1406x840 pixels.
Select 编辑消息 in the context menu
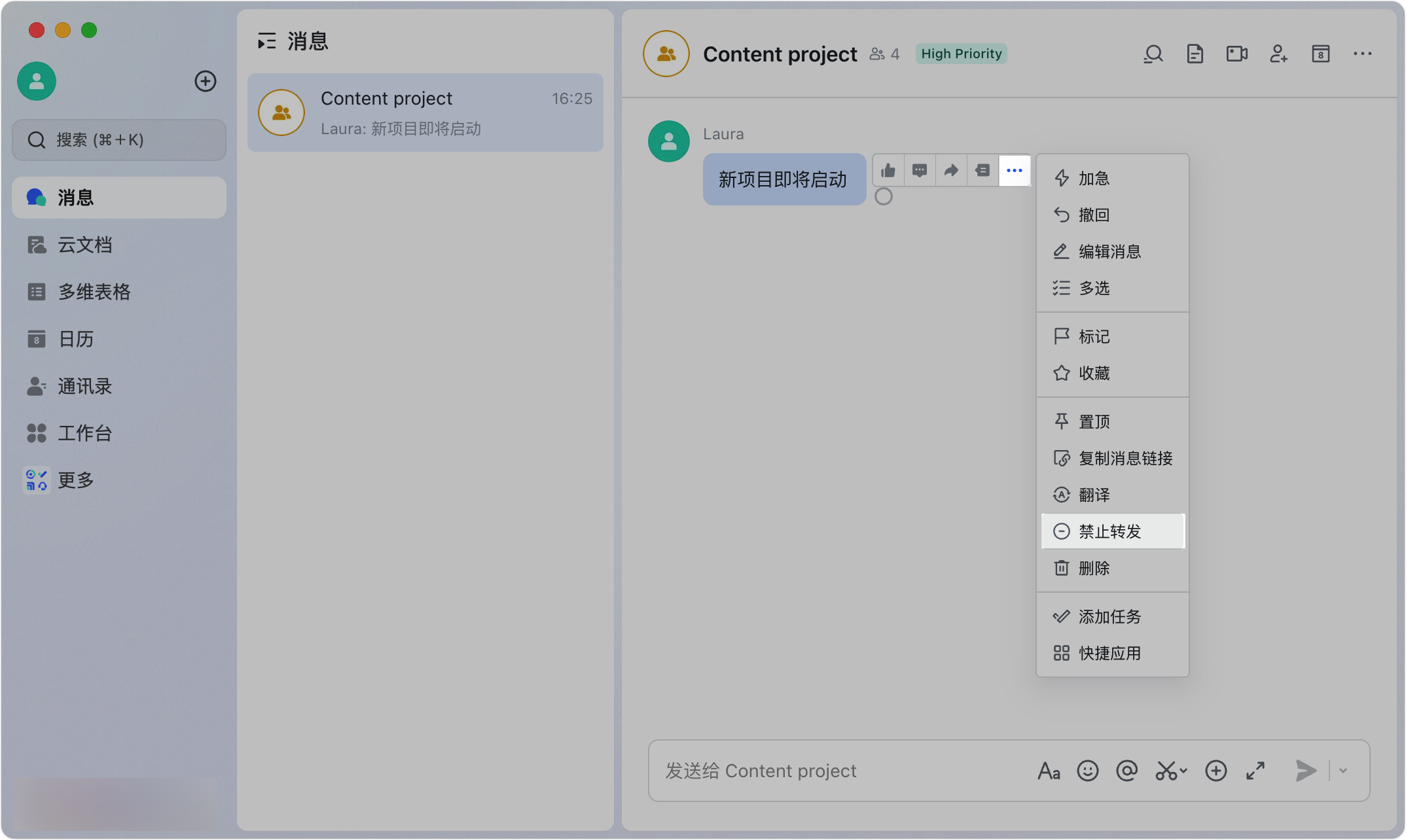pyautogui.click(x=1109, y=251)
